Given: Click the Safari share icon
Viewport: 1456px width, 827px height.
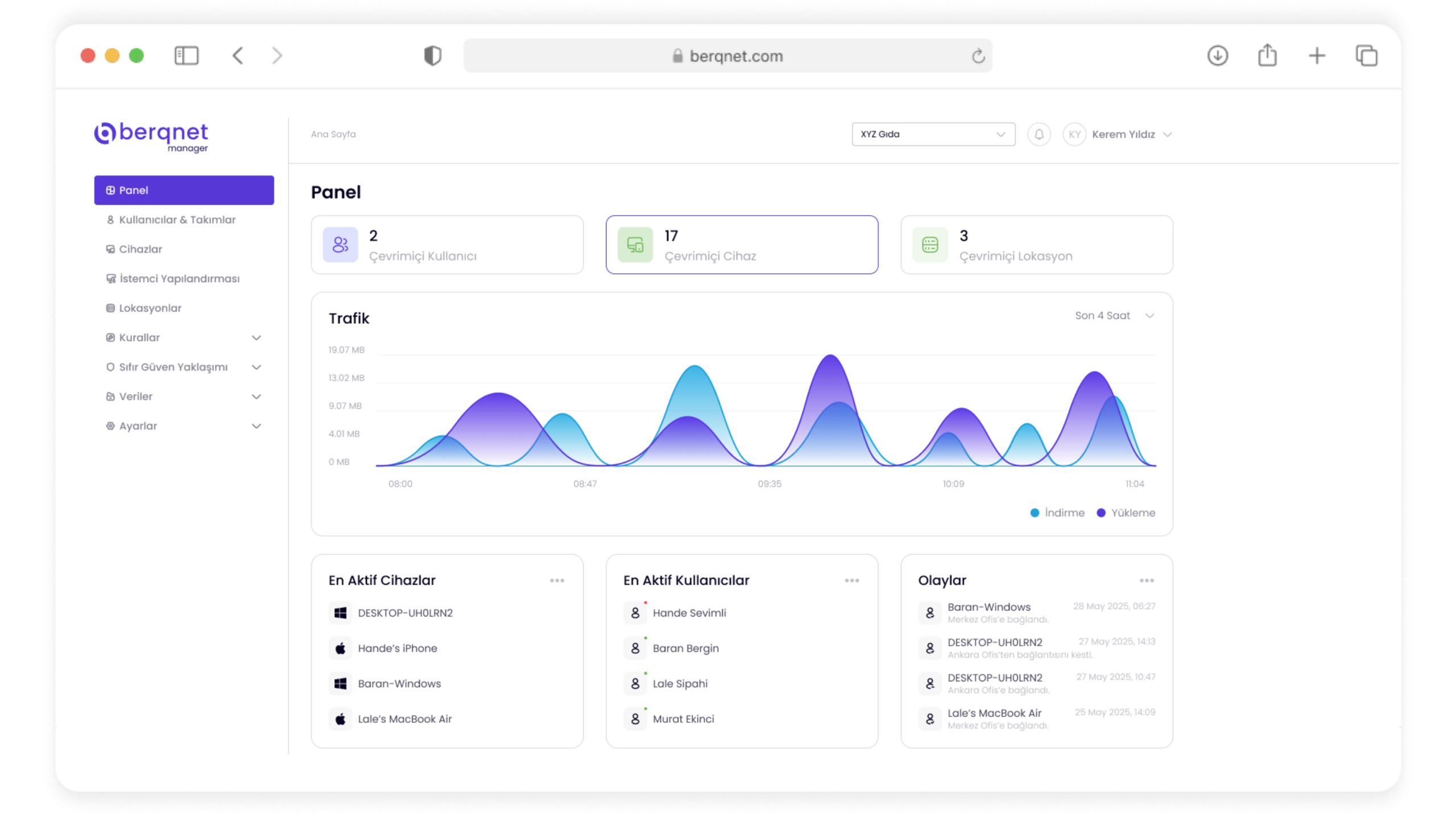Looking at the screenshot, I should (1267, 56).
